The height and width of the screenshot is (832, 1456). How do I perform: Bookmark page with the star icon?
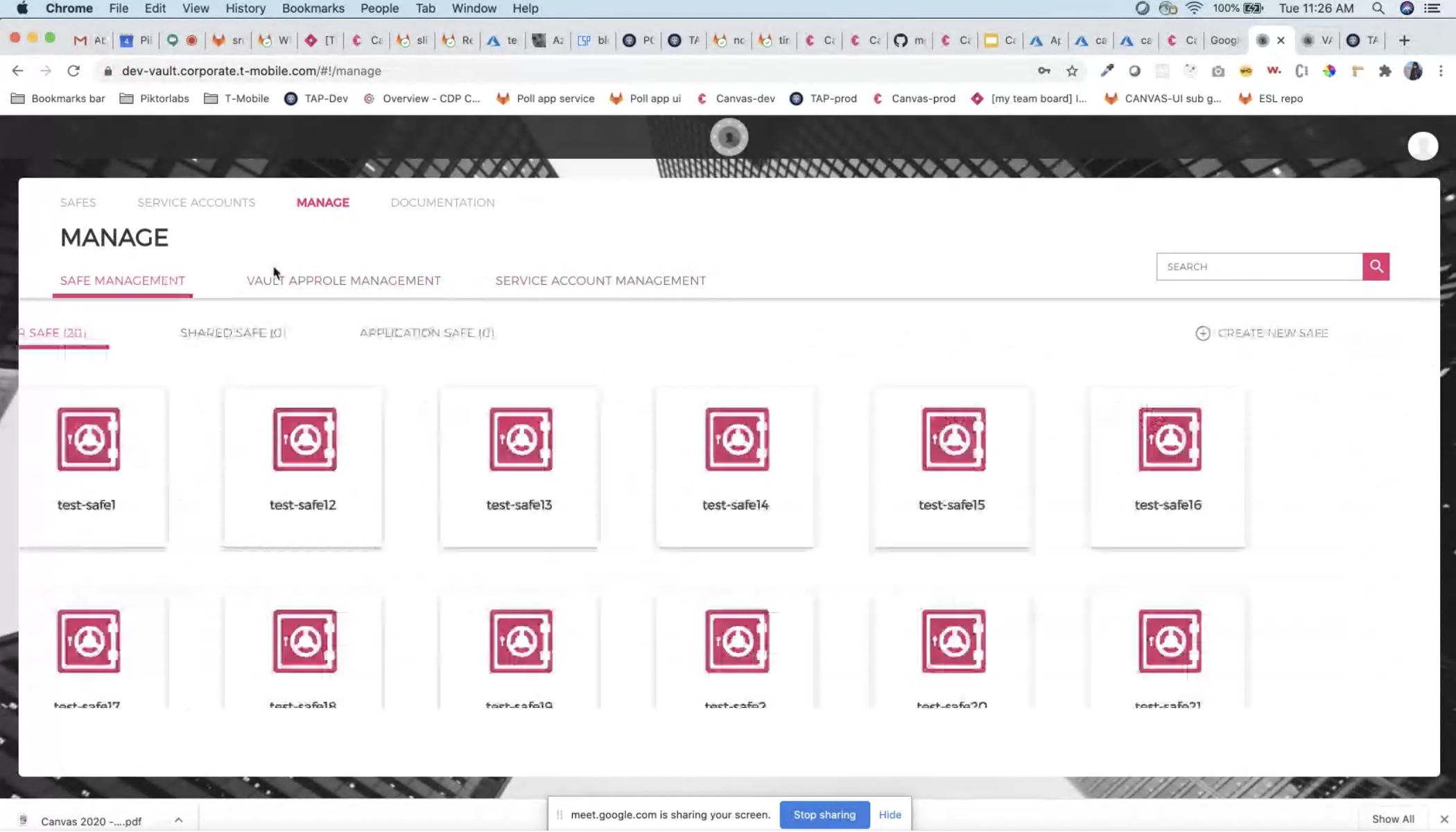[x=1072, y=71]
